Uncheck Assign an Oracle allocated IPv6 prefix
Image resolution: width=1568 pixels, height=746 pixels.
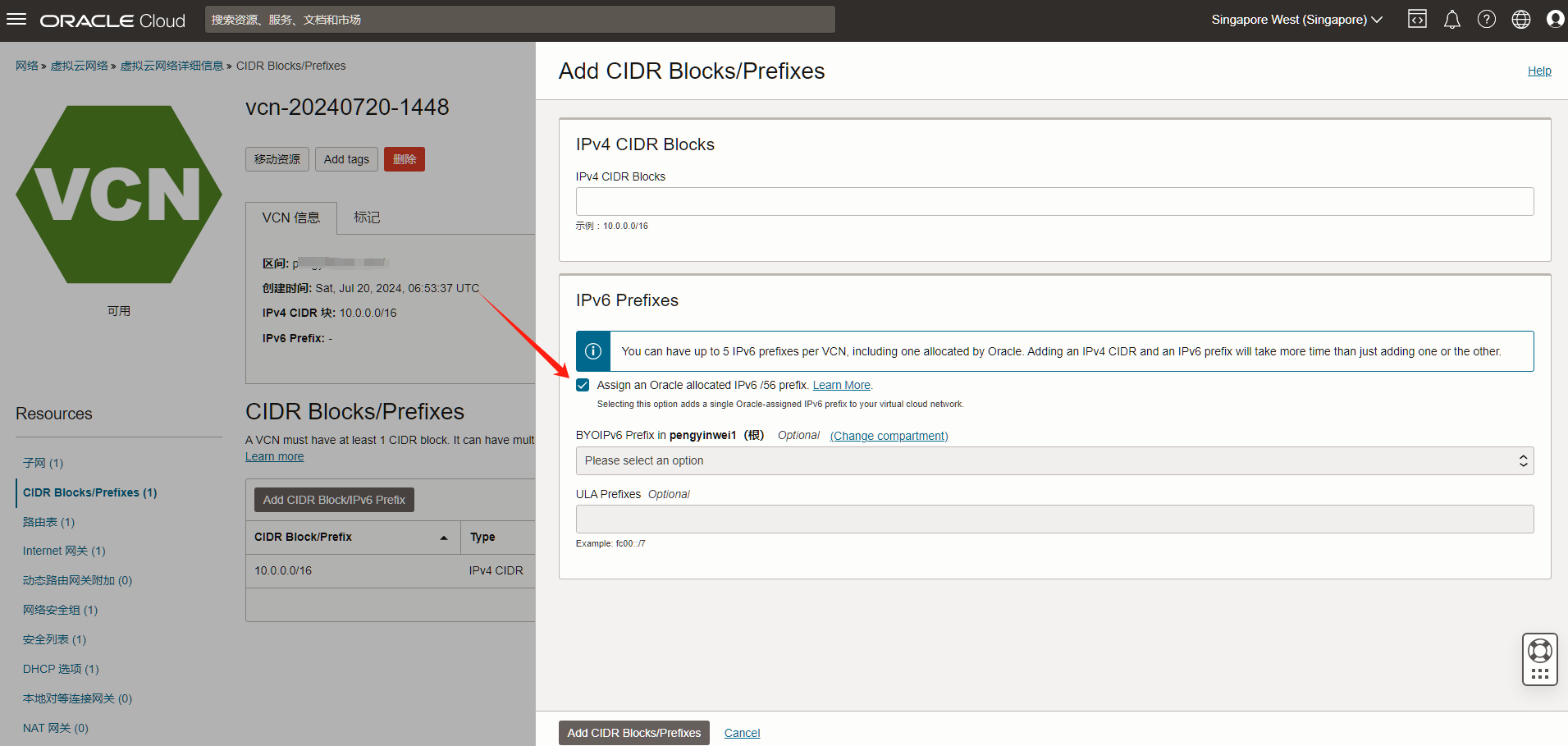[x=583, y=385]
